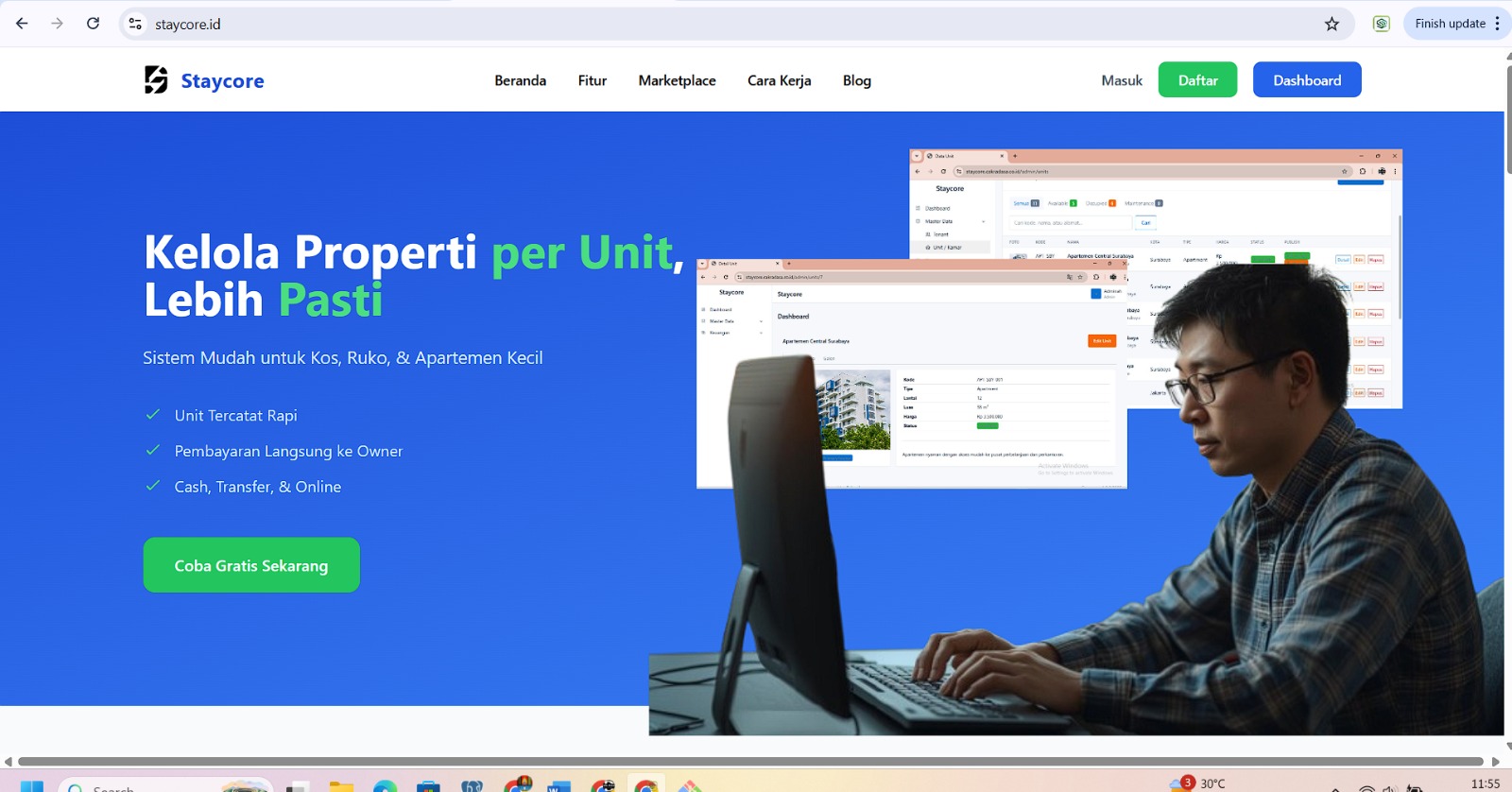Click the Staycore brand name text

[x=222, y=81]
